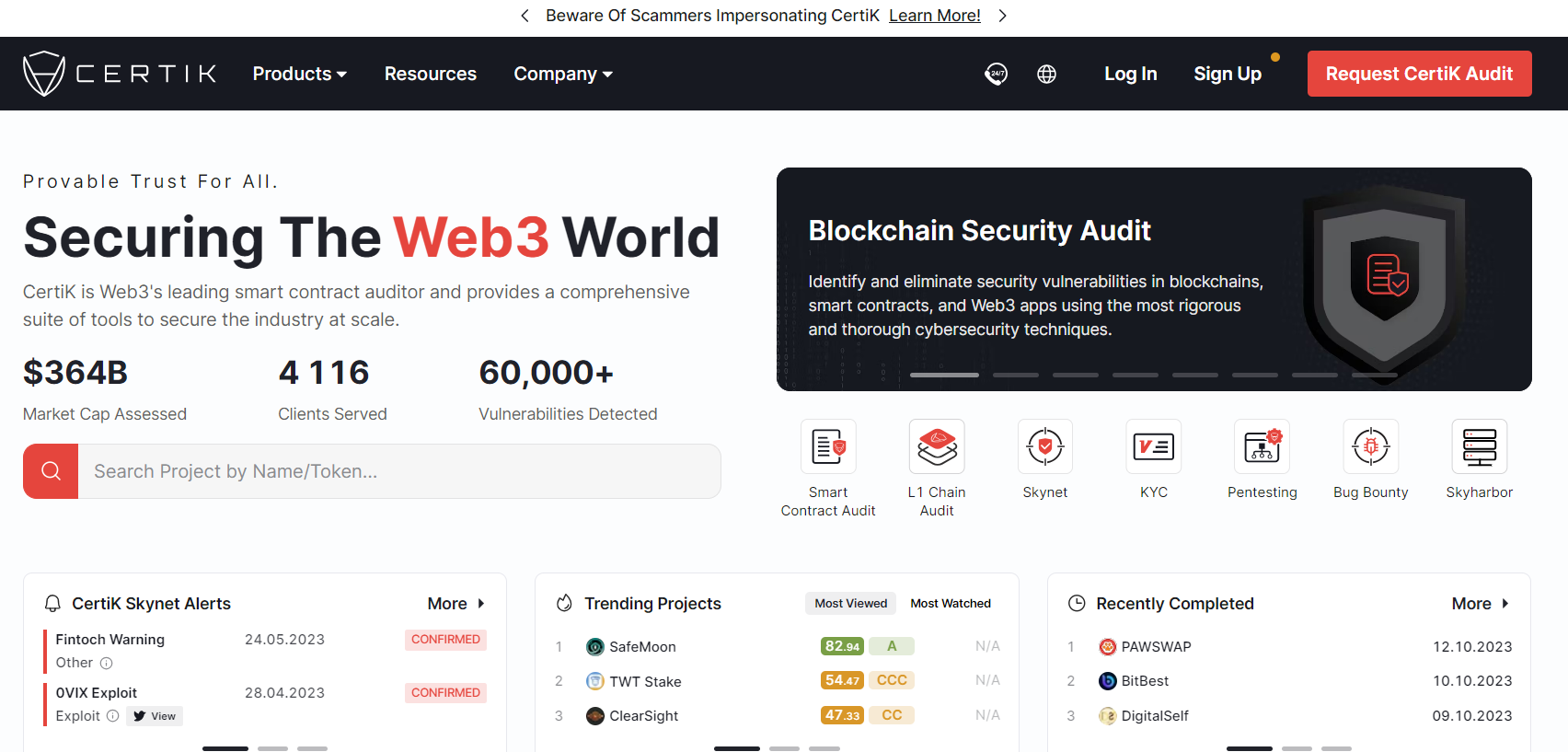The image size is (1568, 752).
Task: Go to next announcement arrow
Action: [x=1003, y=16]
